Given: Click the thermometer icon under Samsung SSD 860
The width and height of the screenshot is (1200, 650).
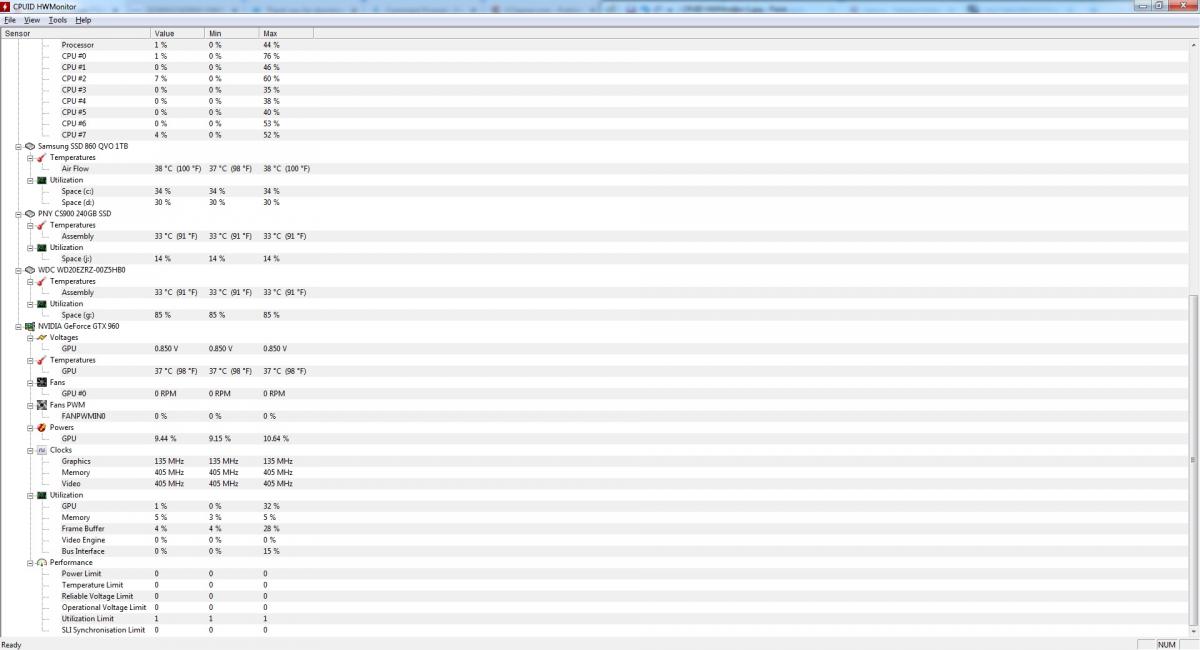Looking at the screenshot, I should (x=42, y=157).
